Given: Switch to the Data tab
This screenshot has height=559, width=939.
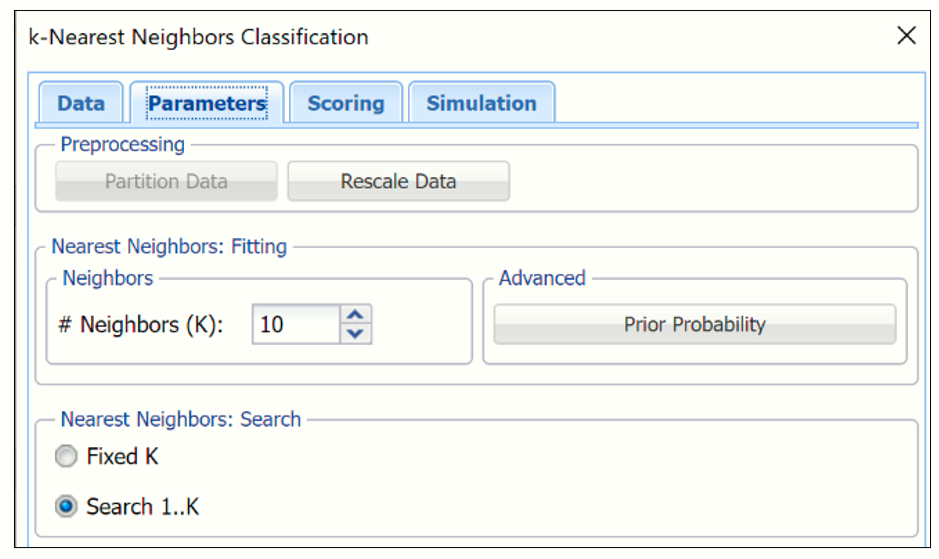Looking at the screenshot, I should tap(80, 103).
